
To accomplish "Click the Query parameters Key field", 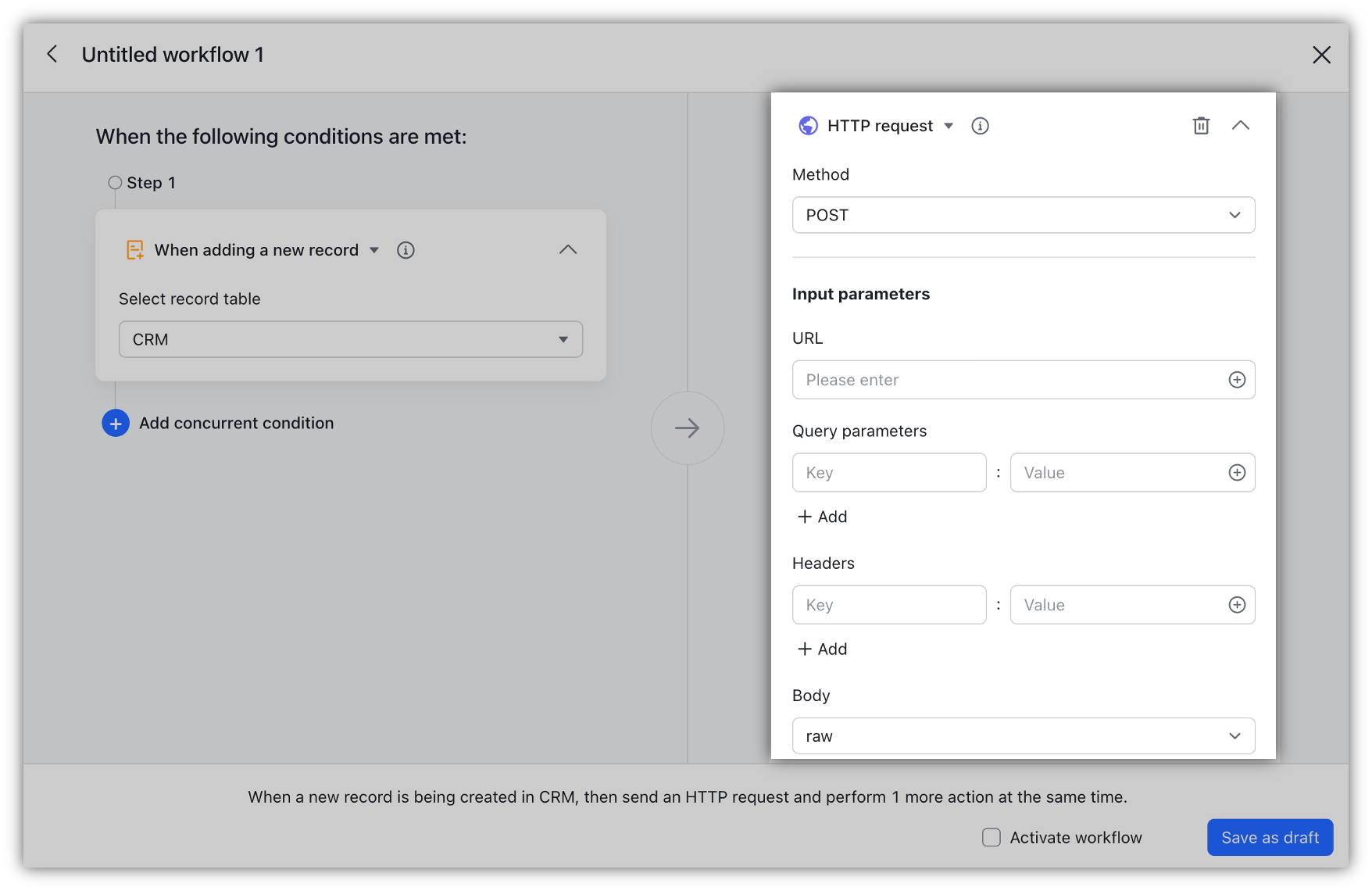I will coord(889,473).
